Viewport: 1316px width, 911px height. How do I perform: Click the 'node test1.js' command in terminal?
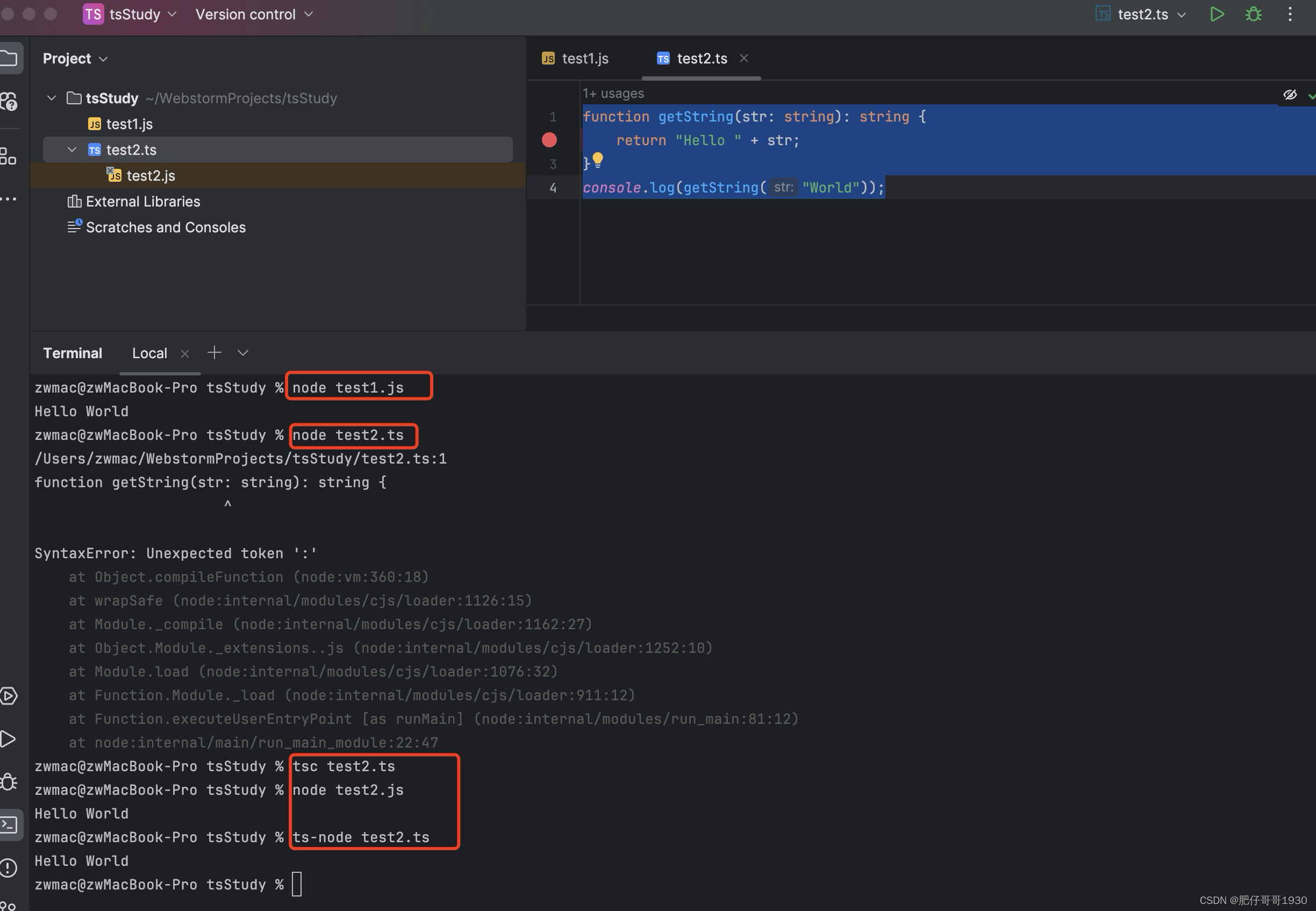pyautogui.click(x=348, y=388)
